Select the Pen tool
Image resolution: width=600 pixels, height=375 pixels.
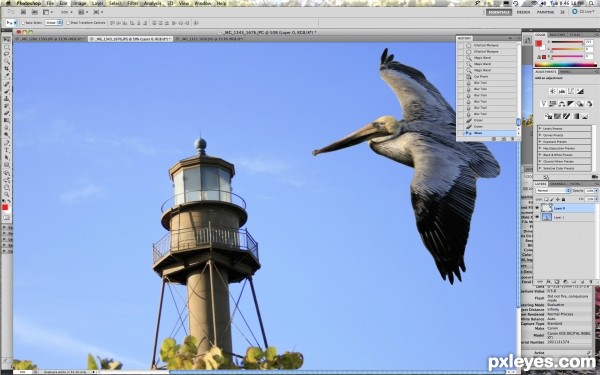tap(8, 142)
